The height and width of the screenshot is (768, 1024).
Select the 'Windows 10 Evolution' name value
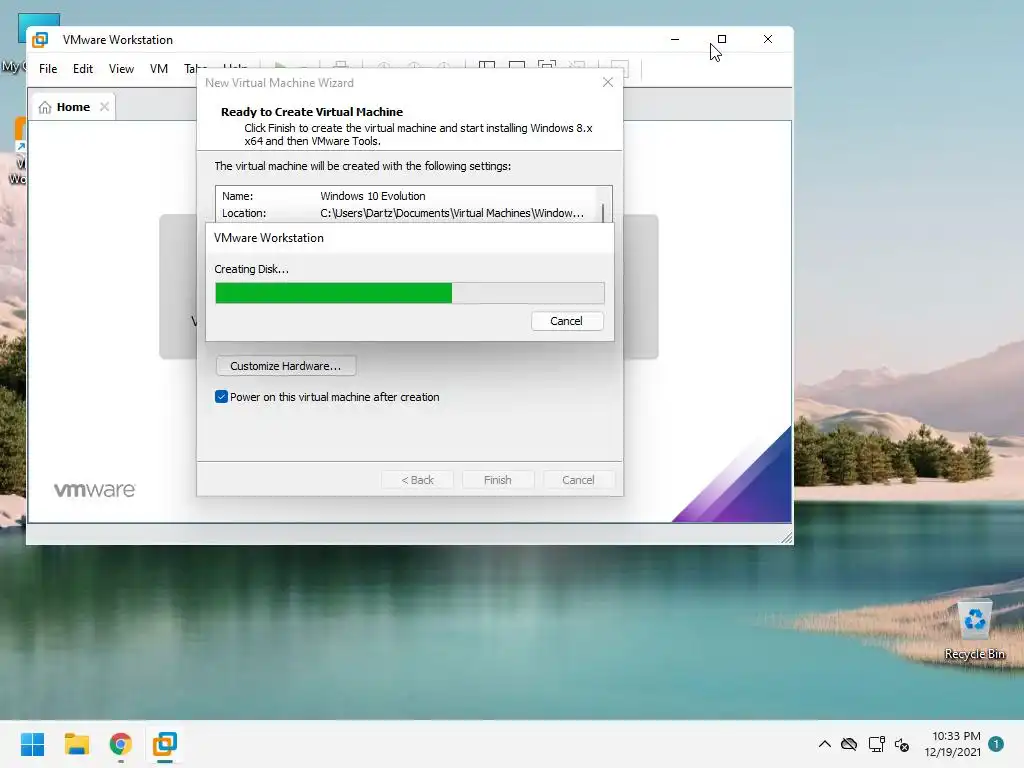tap(372, 196)
